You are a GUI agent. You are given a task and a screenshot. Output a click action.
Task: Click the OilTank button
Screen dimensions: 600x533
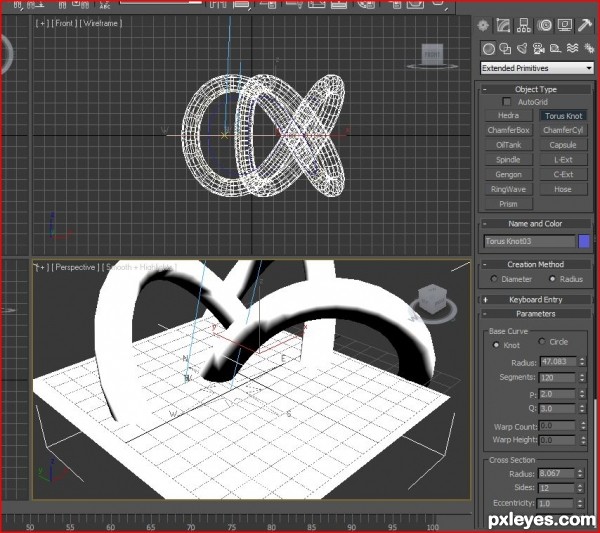[x=508, y=145]
